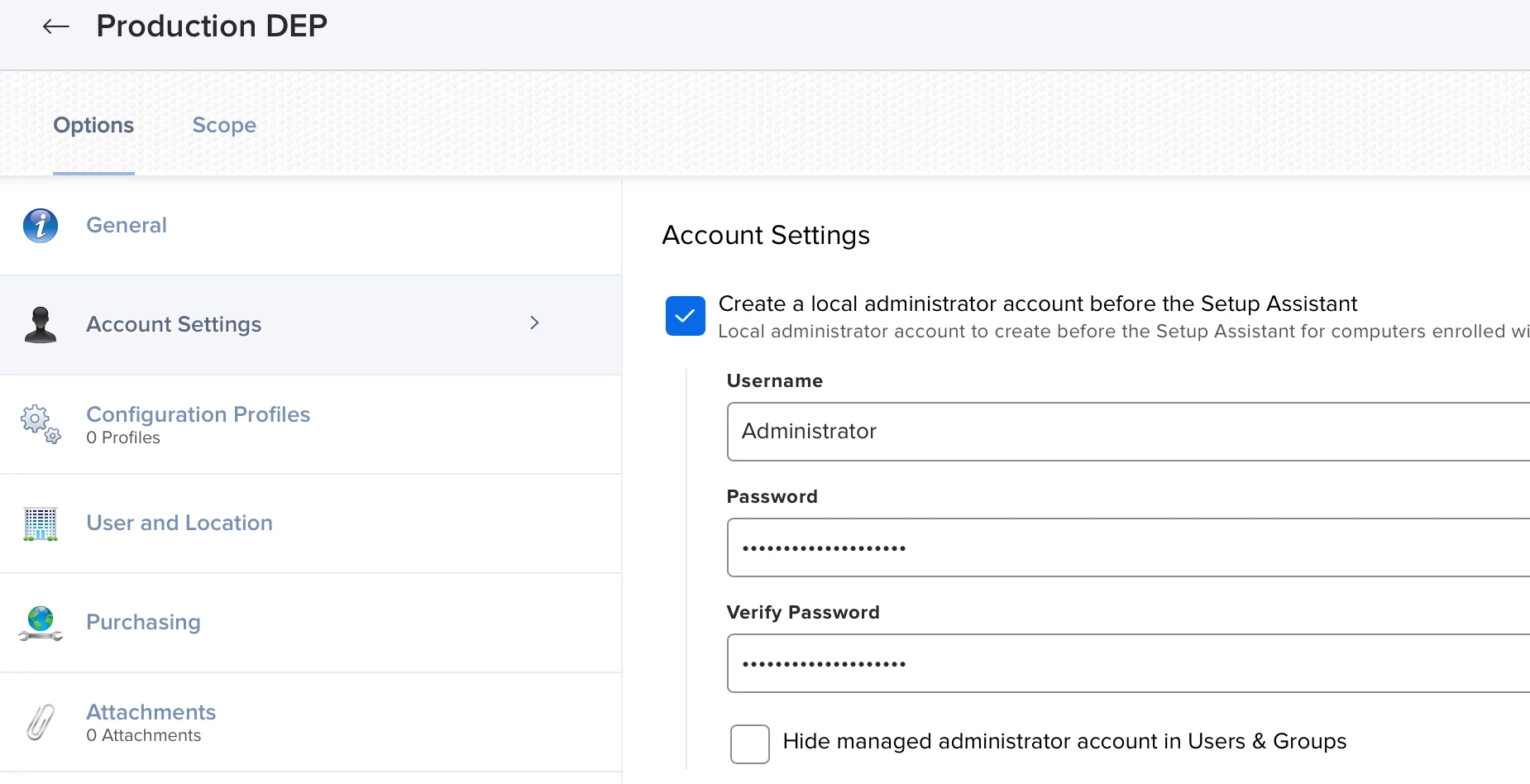Click the back arrow icon

55,26
